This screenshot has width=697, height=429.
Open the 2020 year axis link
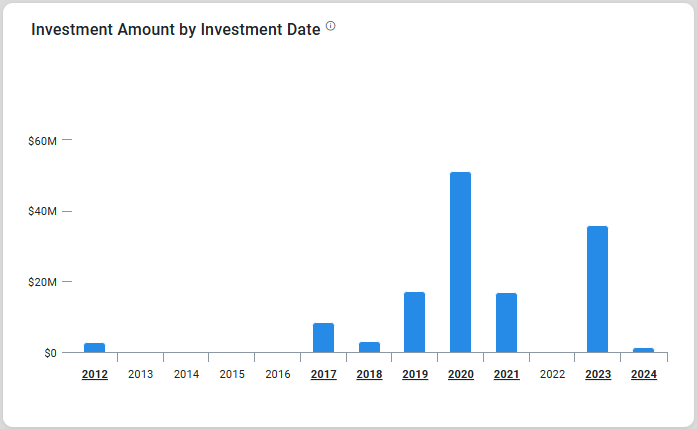coord(460,374)
